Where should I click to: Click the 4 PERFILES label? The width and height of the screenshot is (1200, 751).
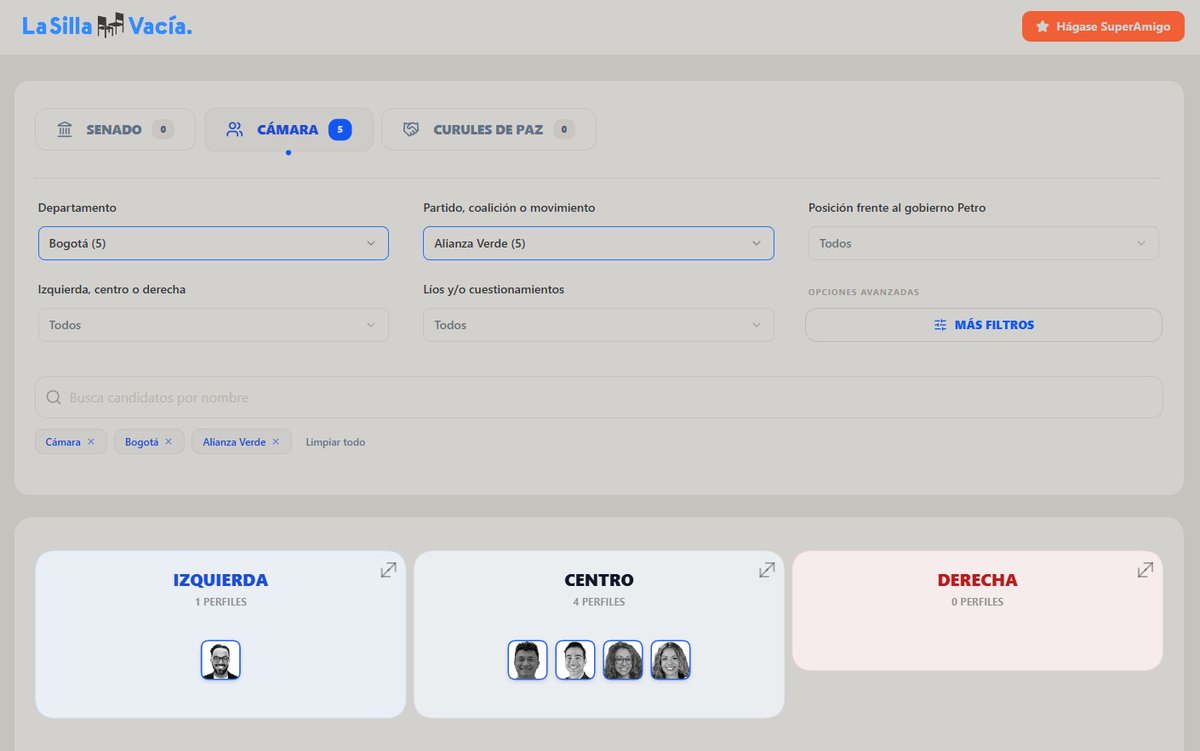tap(599, 602)
